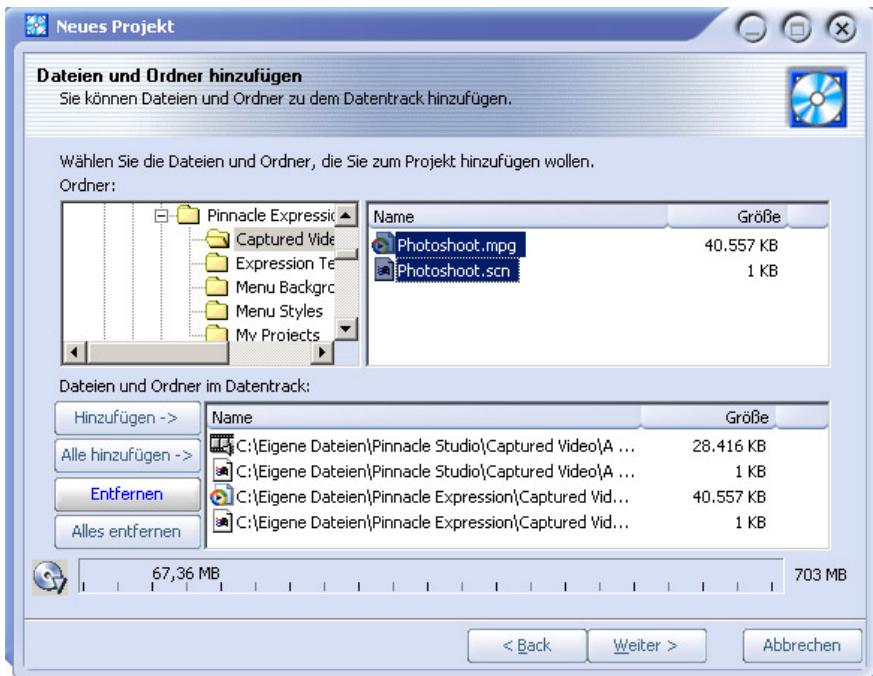Click the 703 MB capacity label
873x676 pixels.
pos(820,574)
